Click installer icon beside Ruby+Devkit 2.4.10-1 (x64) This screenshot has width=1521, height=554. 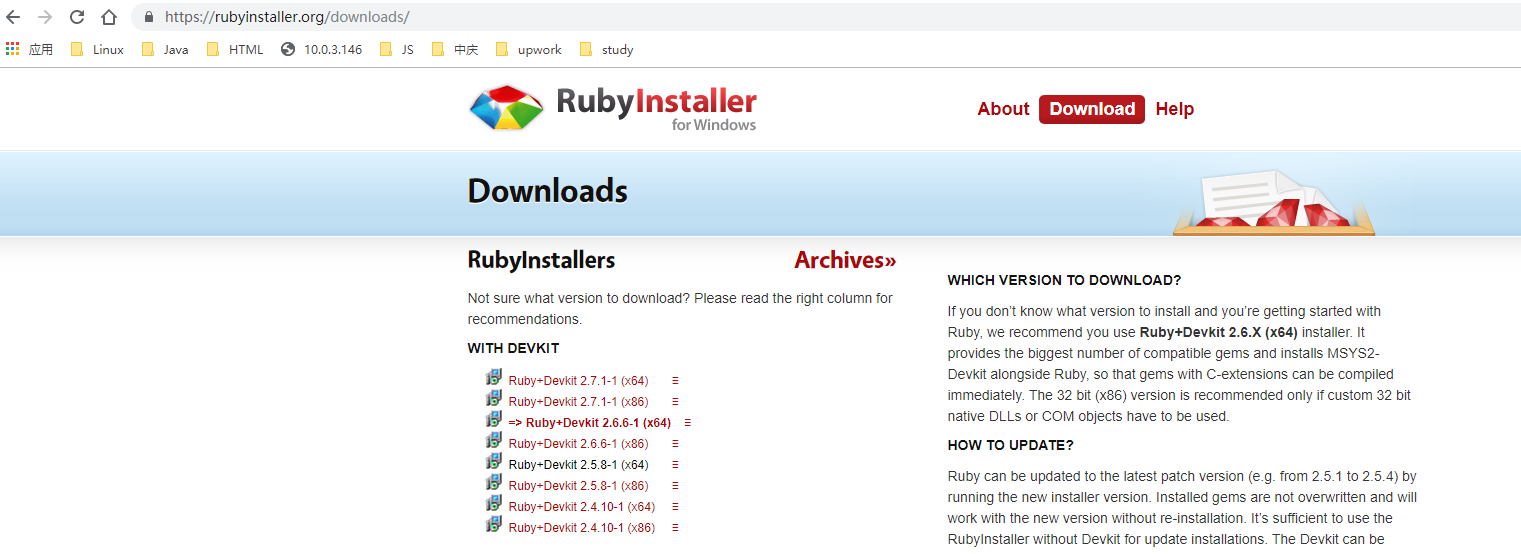pyautogui.click(x=494, y=504)
